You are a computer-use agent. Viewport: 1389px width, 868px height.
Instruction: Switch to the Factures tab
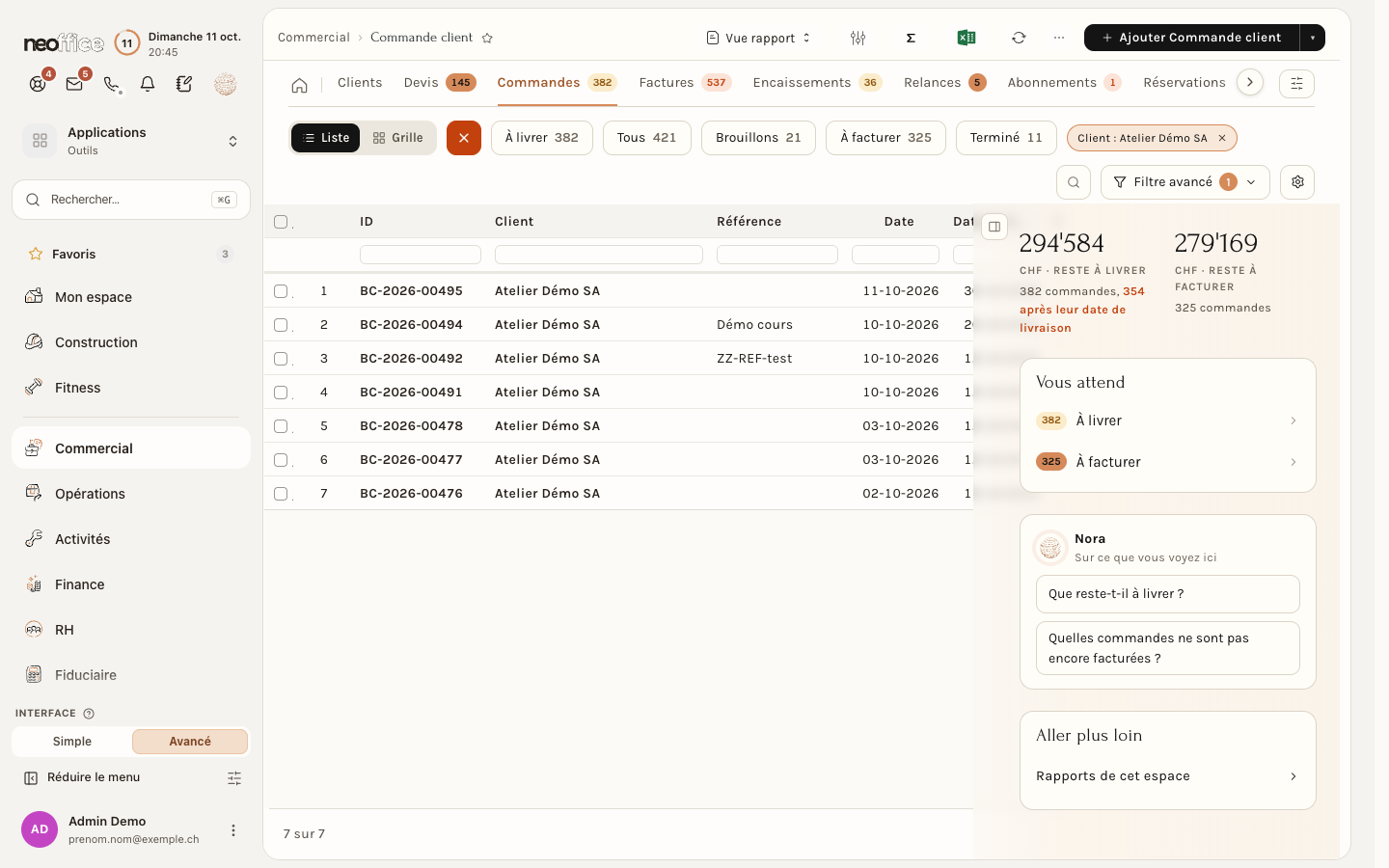click(685, 83)
